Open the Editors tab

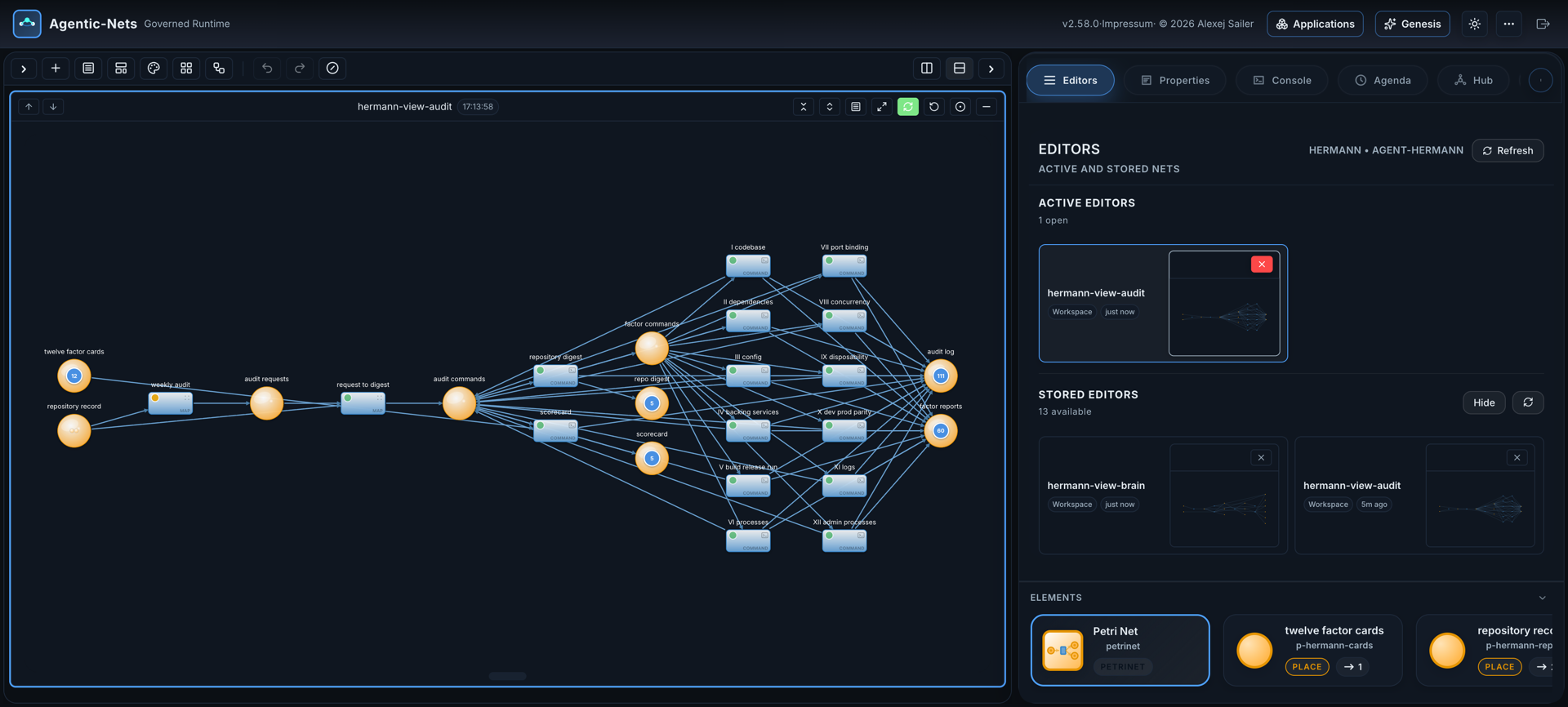(1070, 80)
